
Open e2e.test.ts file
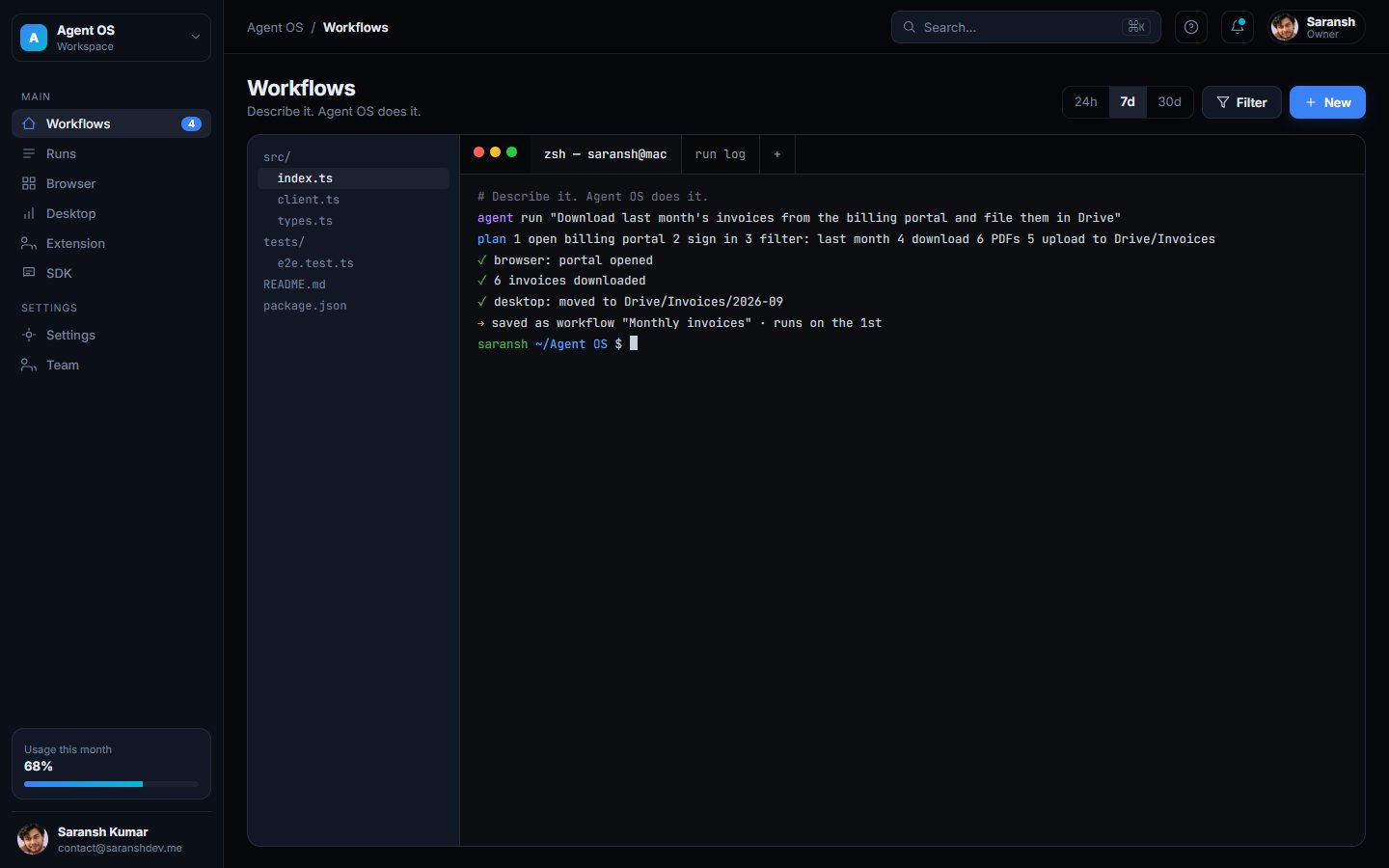(353, 263)
